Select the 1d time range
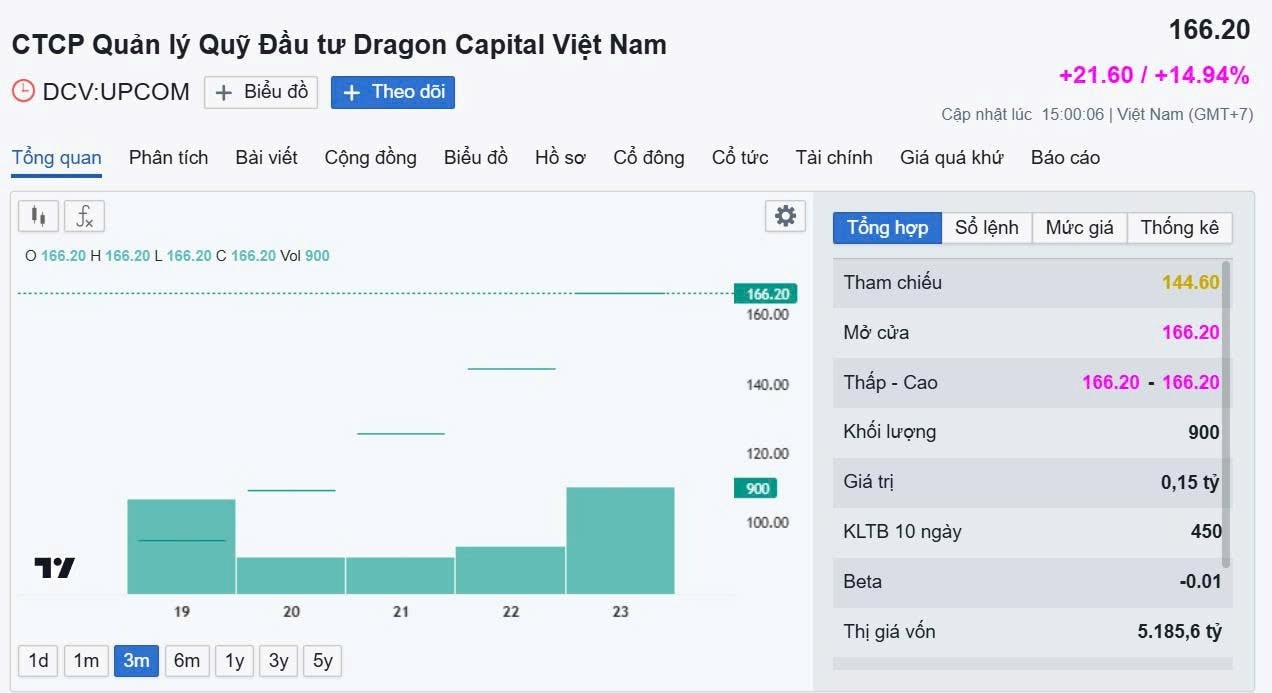 pyautogui.click(x=38, y=661)
